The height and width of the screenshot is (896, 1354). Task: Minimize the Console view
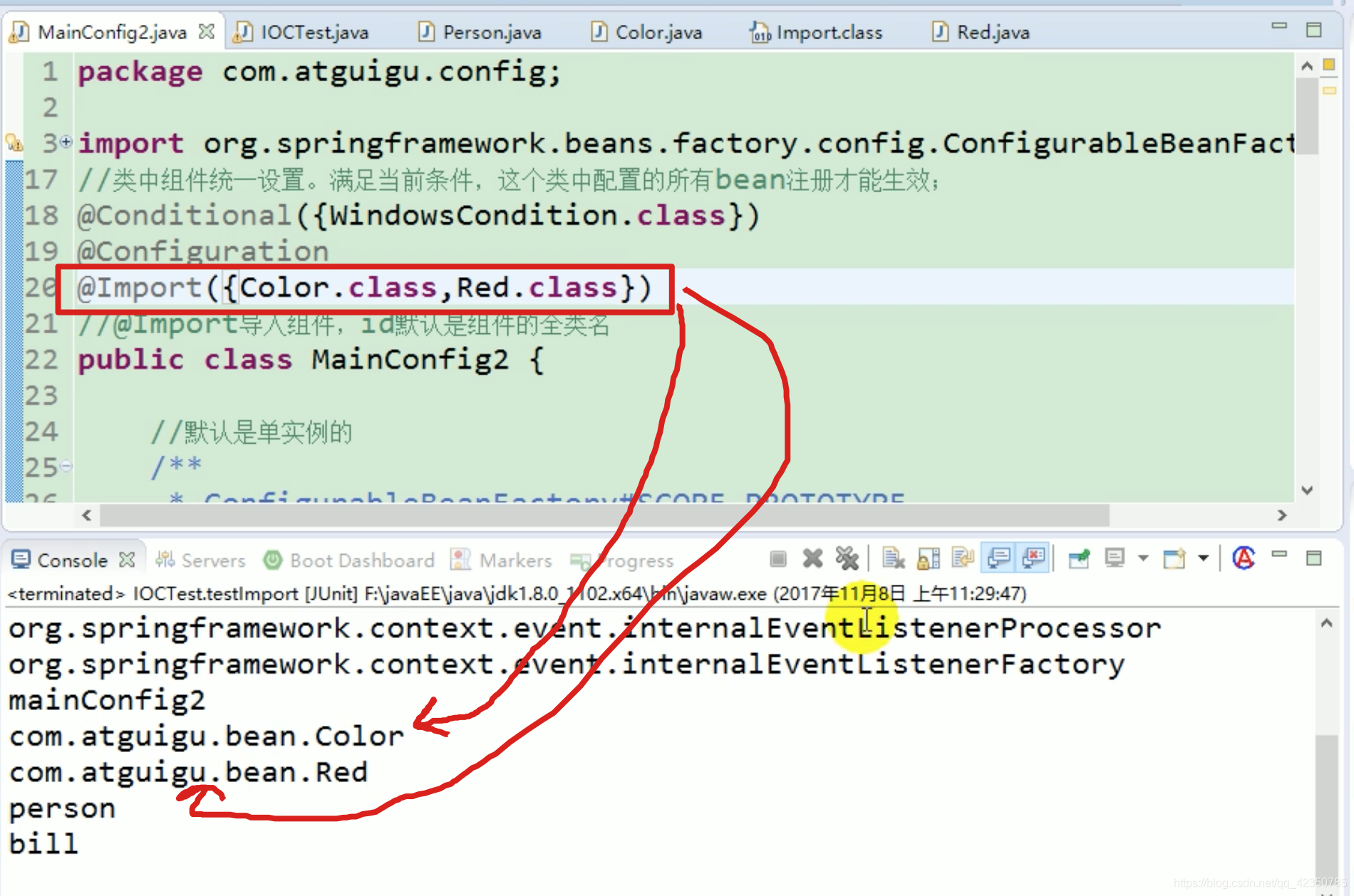pyautogui.click(x=1280, y=555)
